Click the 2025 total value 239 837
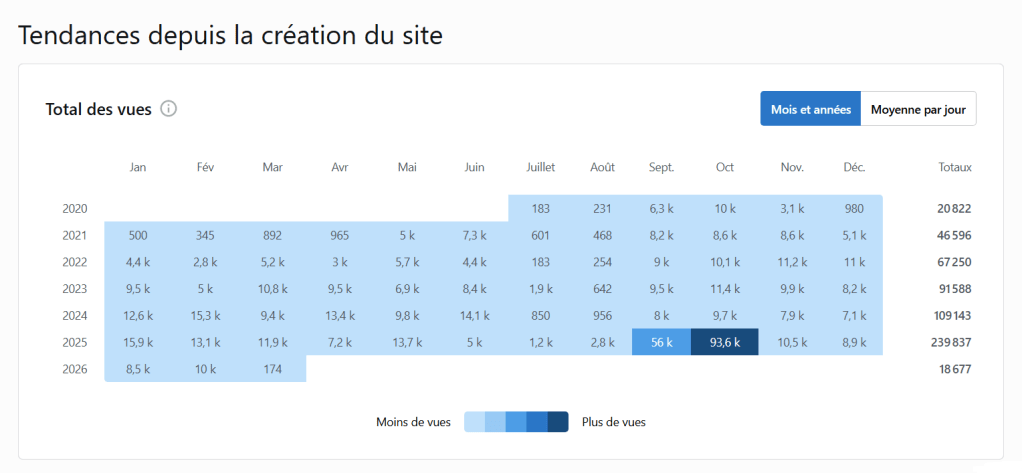 tap(949, 342)
